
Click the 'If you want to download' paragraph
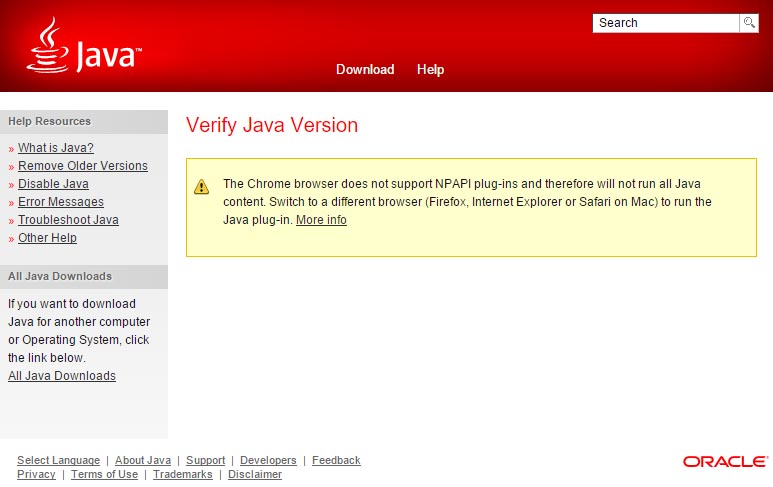click(x=79, y=331)
